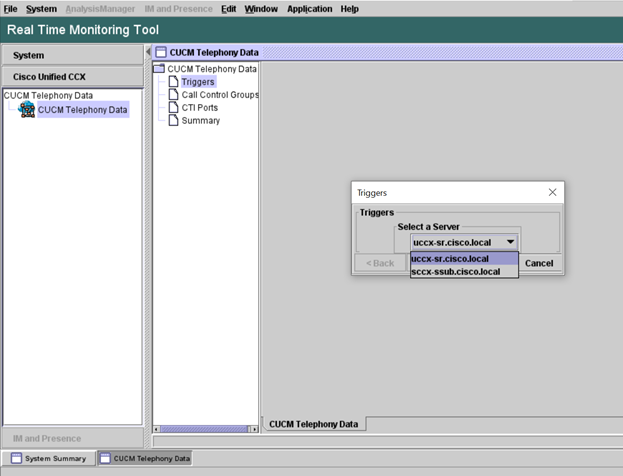
Task: Expand the Cisco Unified CCX section
Action: [73, 77]
